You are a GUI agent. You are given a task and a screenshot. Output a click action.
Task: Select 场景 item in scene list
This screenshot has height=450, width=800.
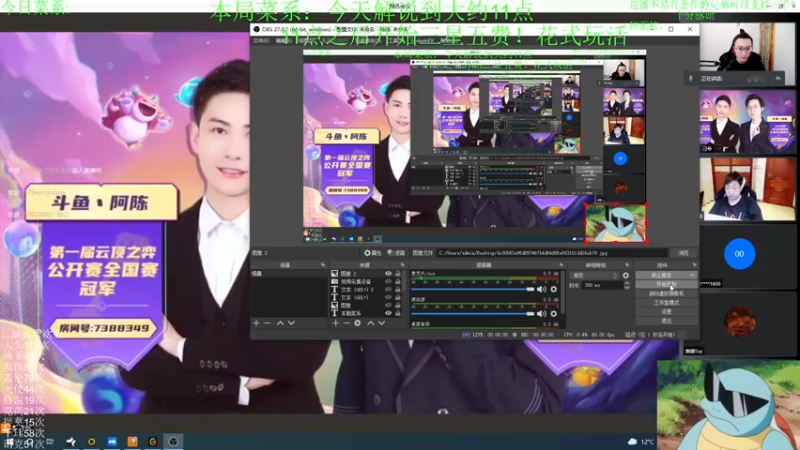[x=289, y=274]
